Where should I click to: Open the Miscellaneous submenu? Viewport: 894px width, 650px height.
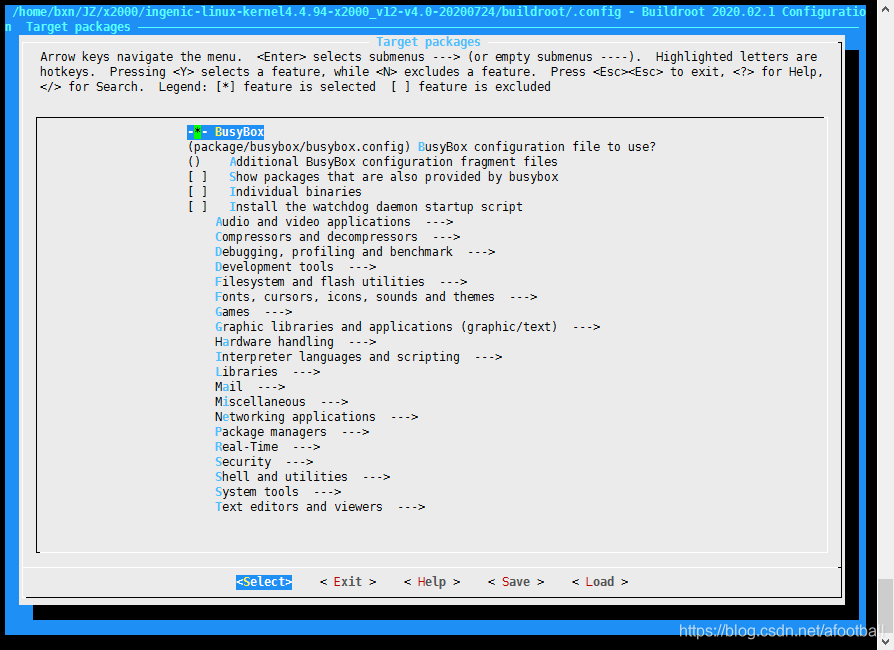click(282, 402)
